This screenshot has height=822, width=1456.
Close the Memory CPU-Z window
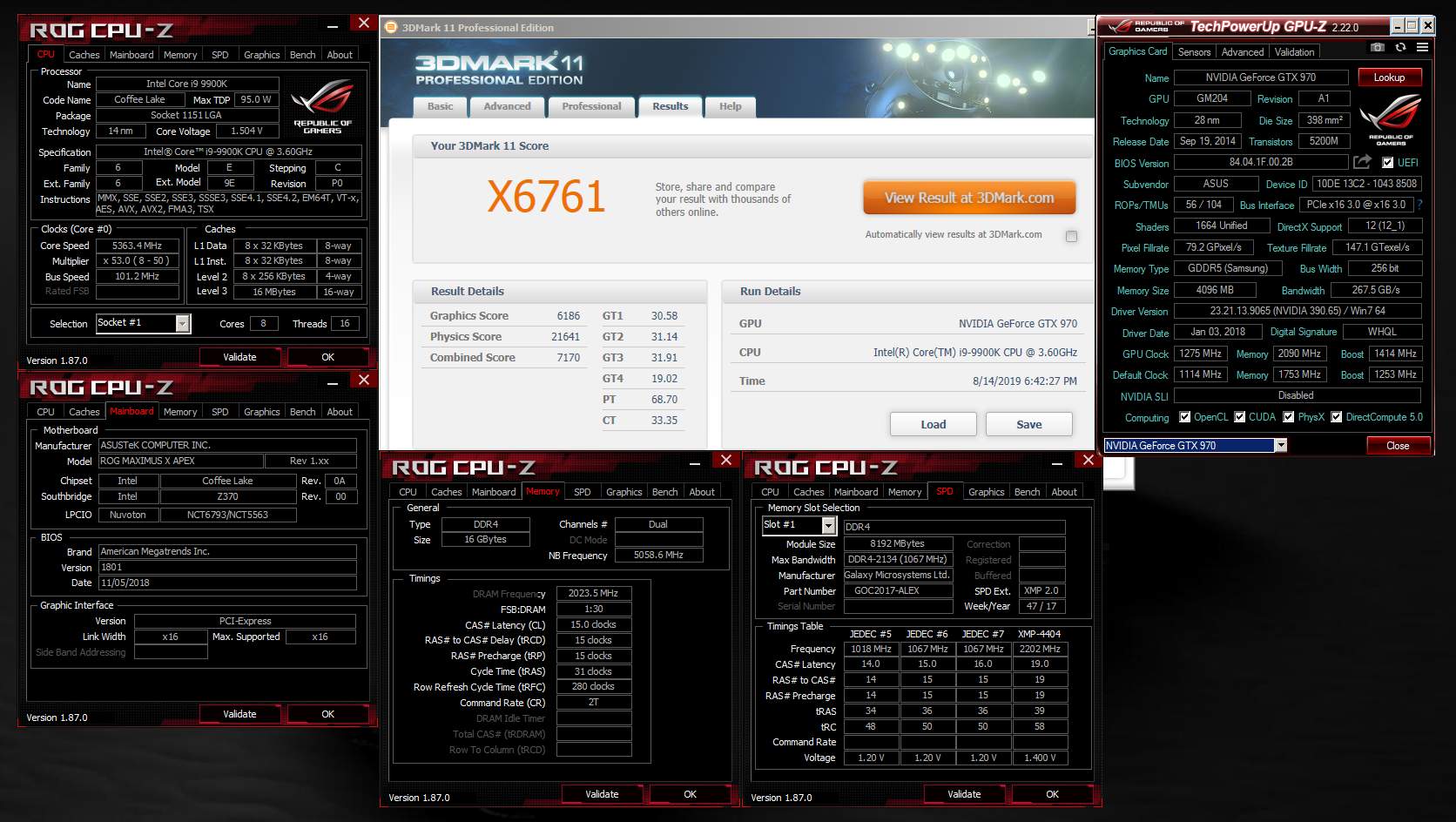tap(725, 461)
